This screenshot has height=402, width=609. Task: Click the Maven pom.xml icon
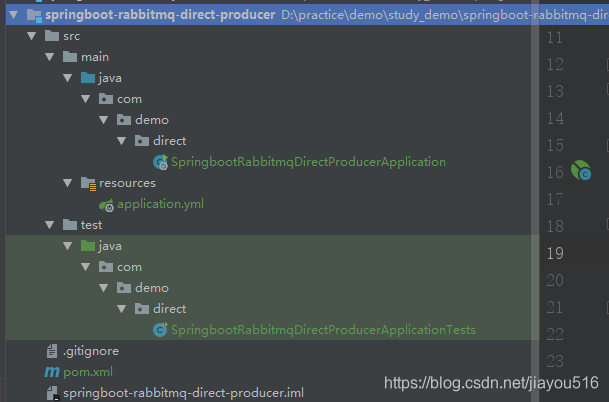tap(52, 372)
